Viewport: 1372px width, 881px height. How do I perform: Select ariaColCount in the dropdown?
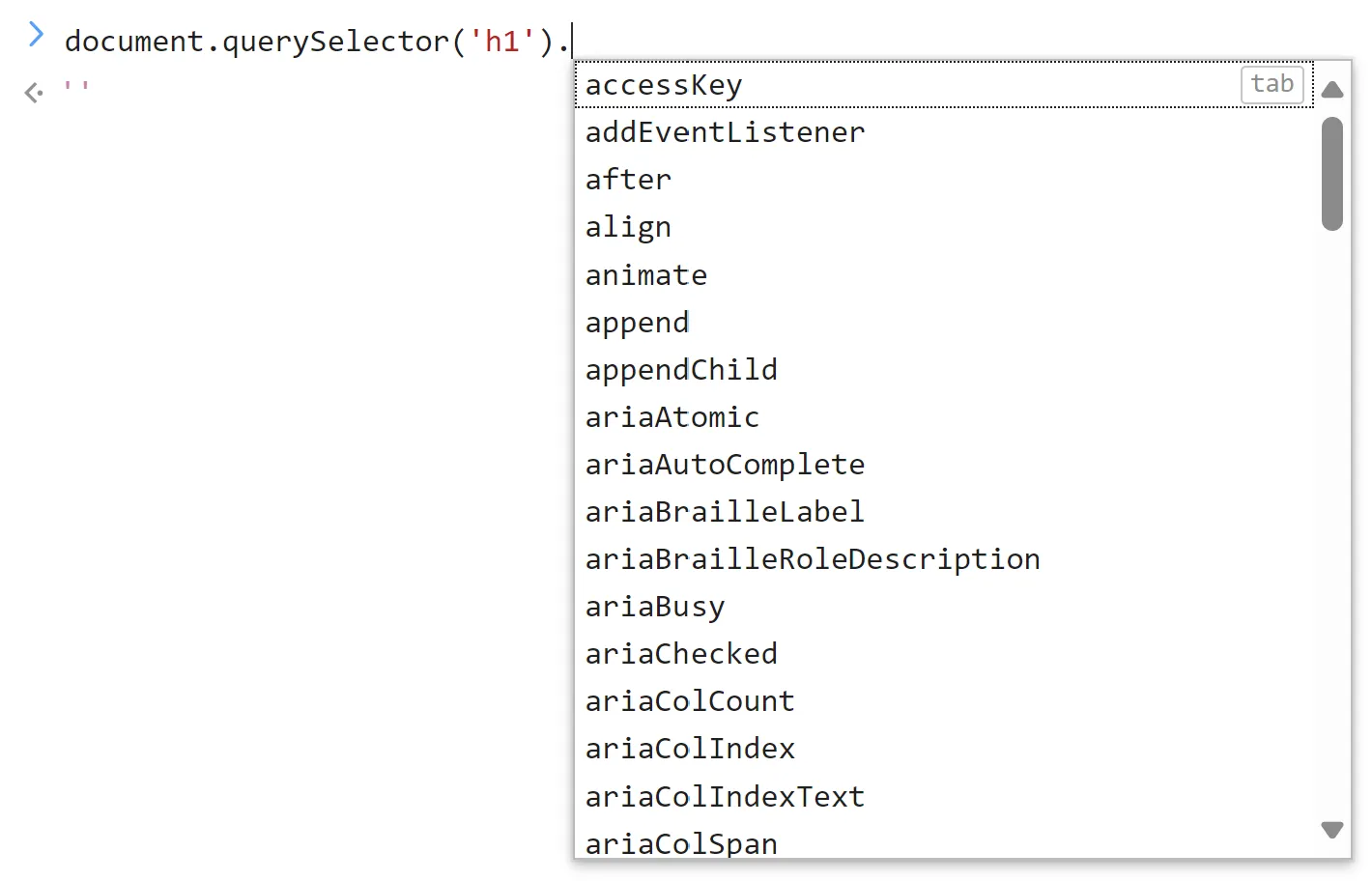point(689,701)
